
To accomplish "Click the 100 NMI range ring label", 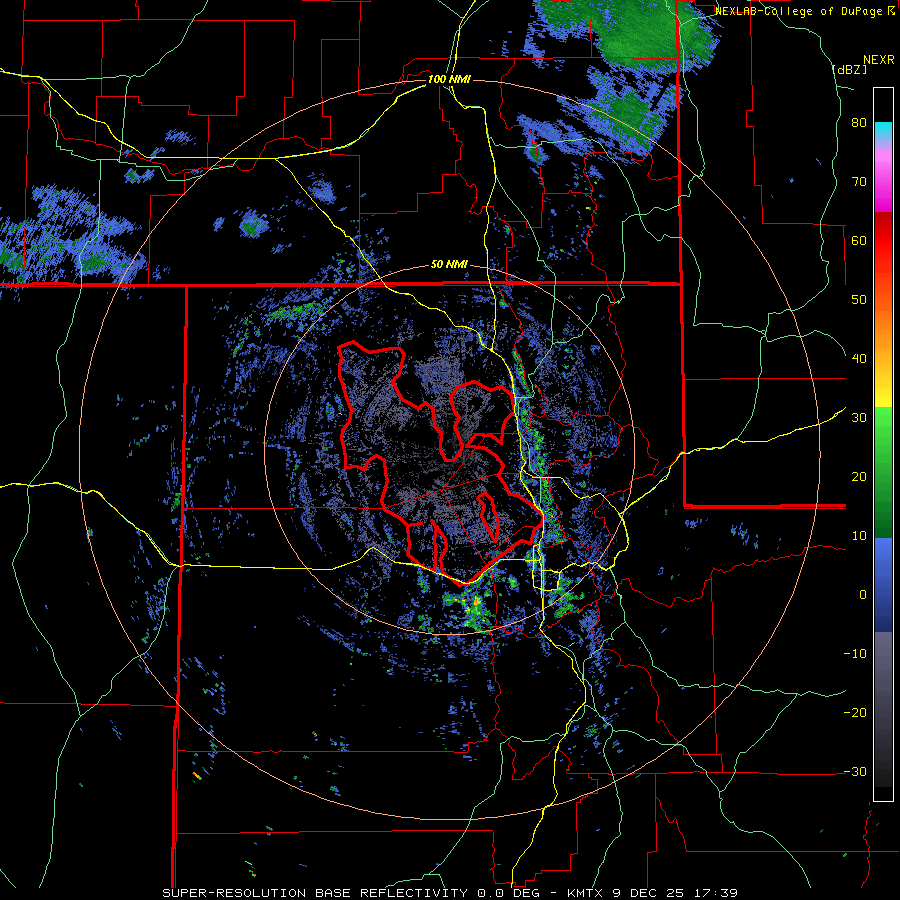I will 449,79.
